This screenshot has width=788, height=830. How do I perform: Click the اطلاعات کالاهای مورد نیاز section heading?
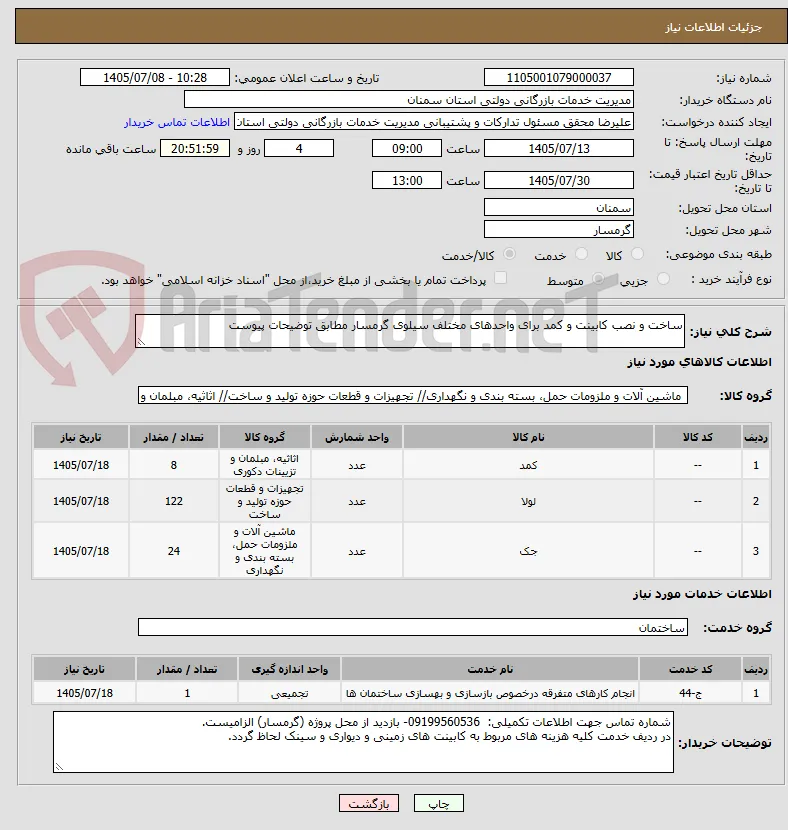699,362
